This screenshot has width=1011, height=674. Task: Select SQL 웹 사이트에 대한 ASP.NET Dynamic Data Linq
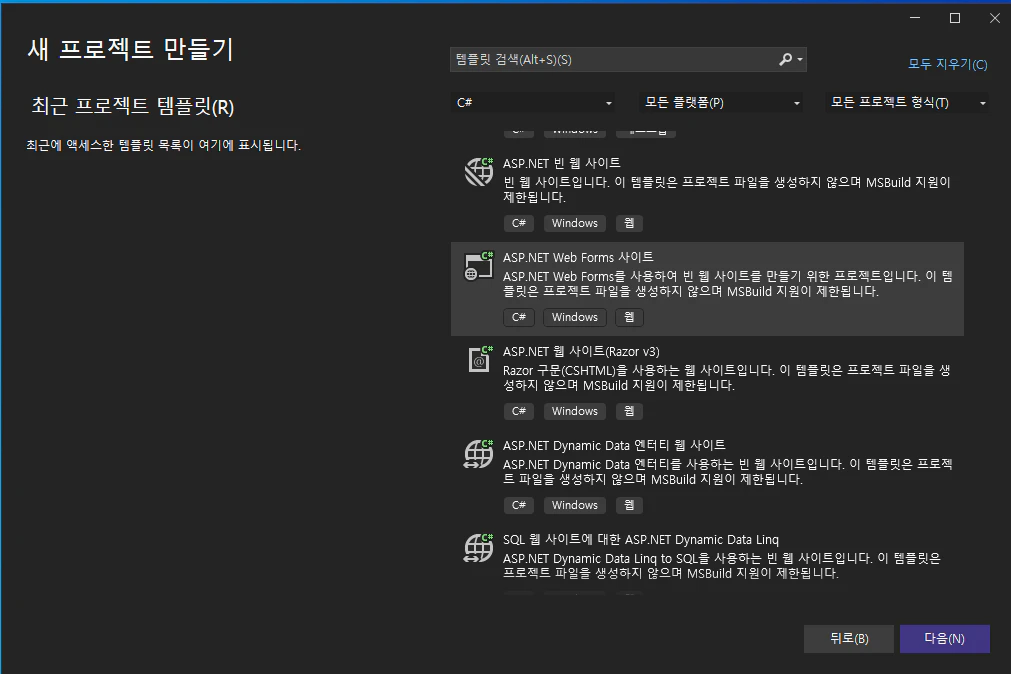pos(641,540)
